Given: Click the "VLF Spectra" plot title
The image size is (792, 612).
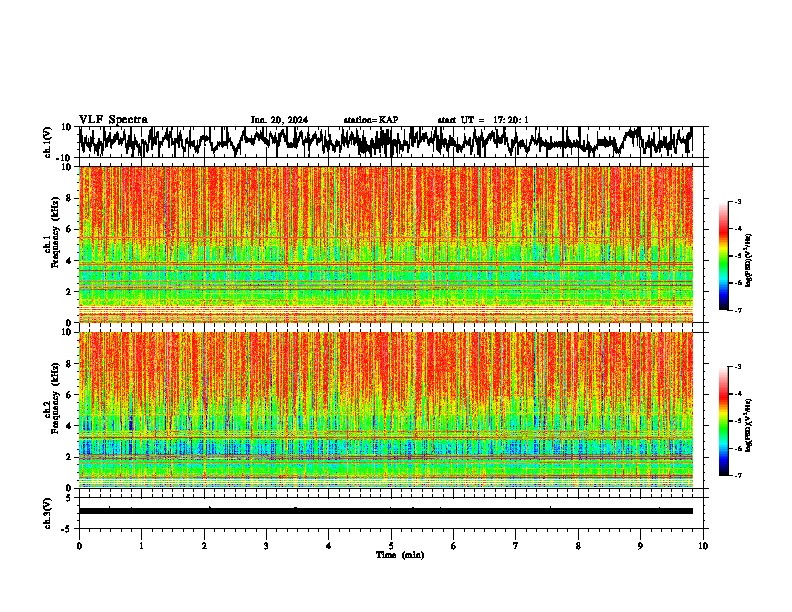Looking at the screenshot, I should [113, 120].
